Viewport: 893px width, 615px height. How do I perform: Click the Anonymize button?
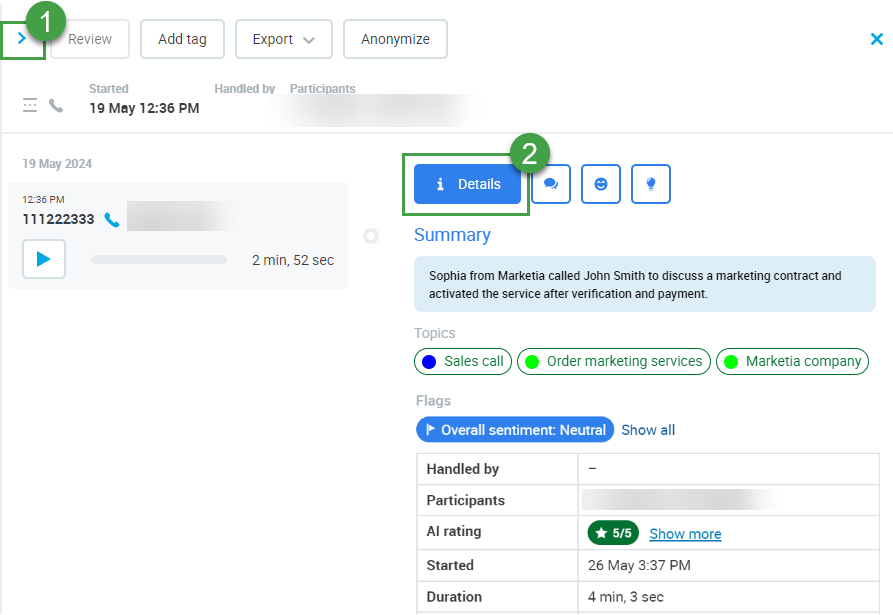395,39
